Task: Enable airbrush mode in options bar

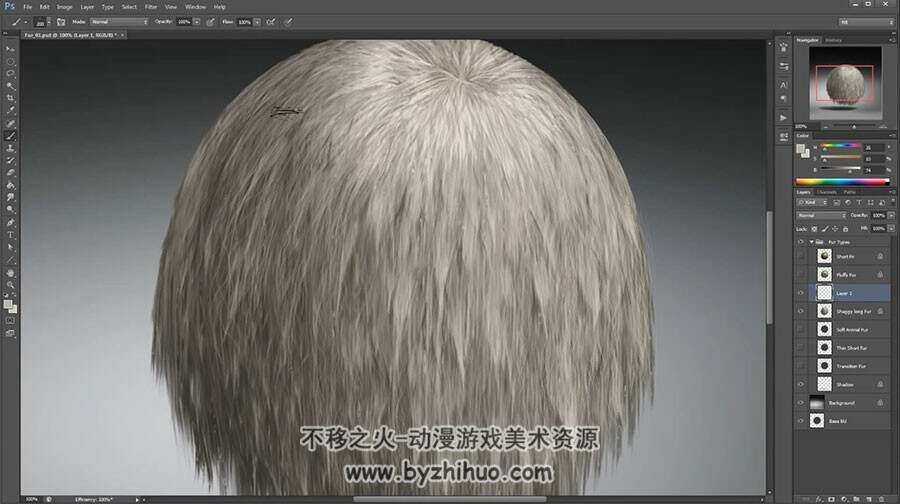Action: [x=270, y=22]
